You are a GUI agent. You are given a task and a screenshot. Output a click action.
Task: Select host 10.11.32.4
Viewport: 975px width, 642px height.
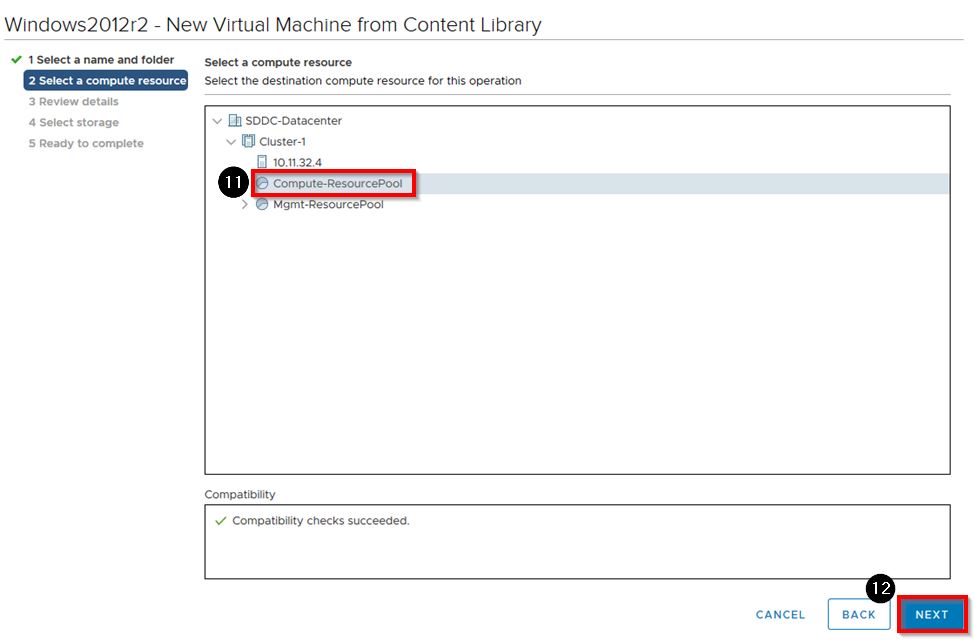click(297, 162)
